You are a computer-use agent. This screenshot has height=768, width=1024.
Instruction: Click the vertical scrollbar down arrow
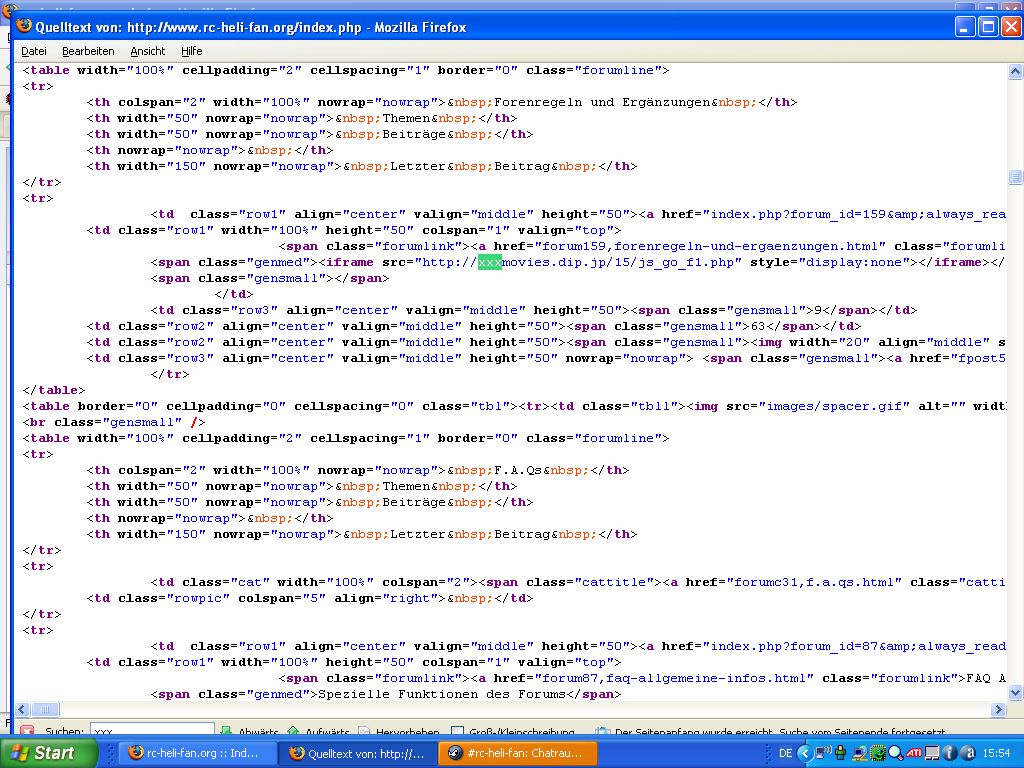coord(1015,692)
